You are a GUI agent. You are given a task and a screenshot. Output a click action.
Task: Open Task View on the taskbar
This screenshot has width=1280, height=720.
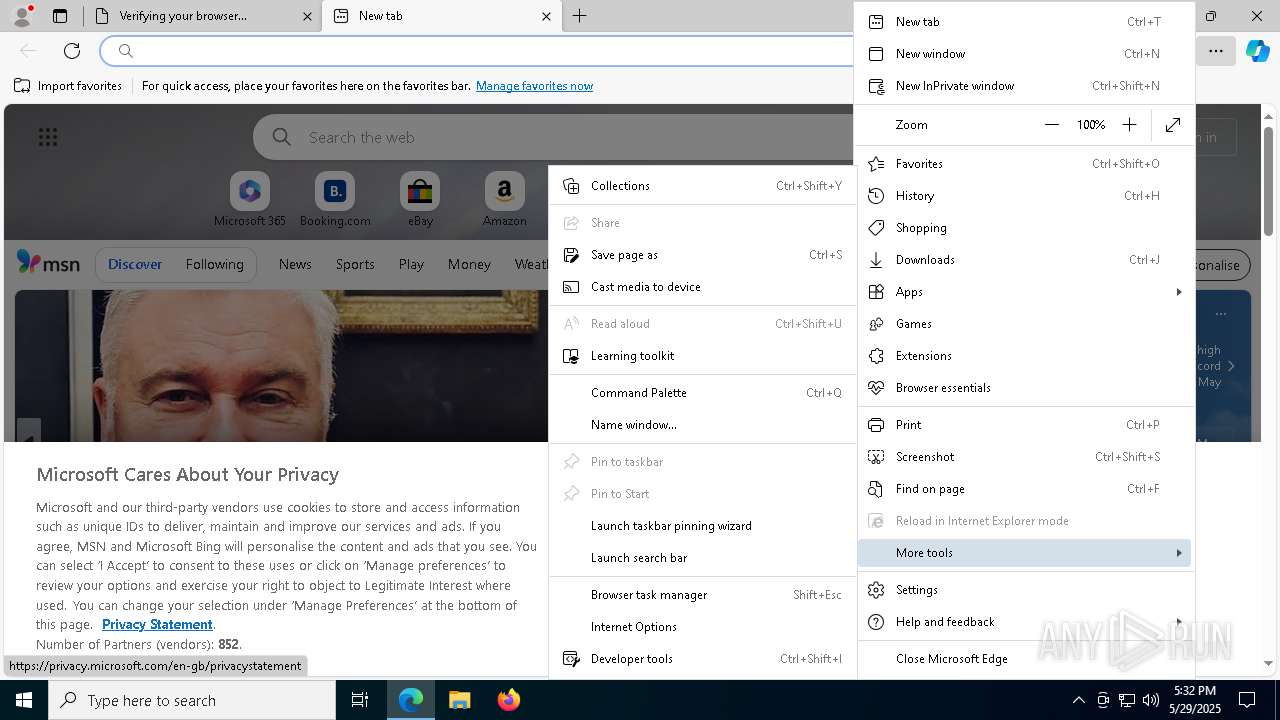(x=360, y=700)
